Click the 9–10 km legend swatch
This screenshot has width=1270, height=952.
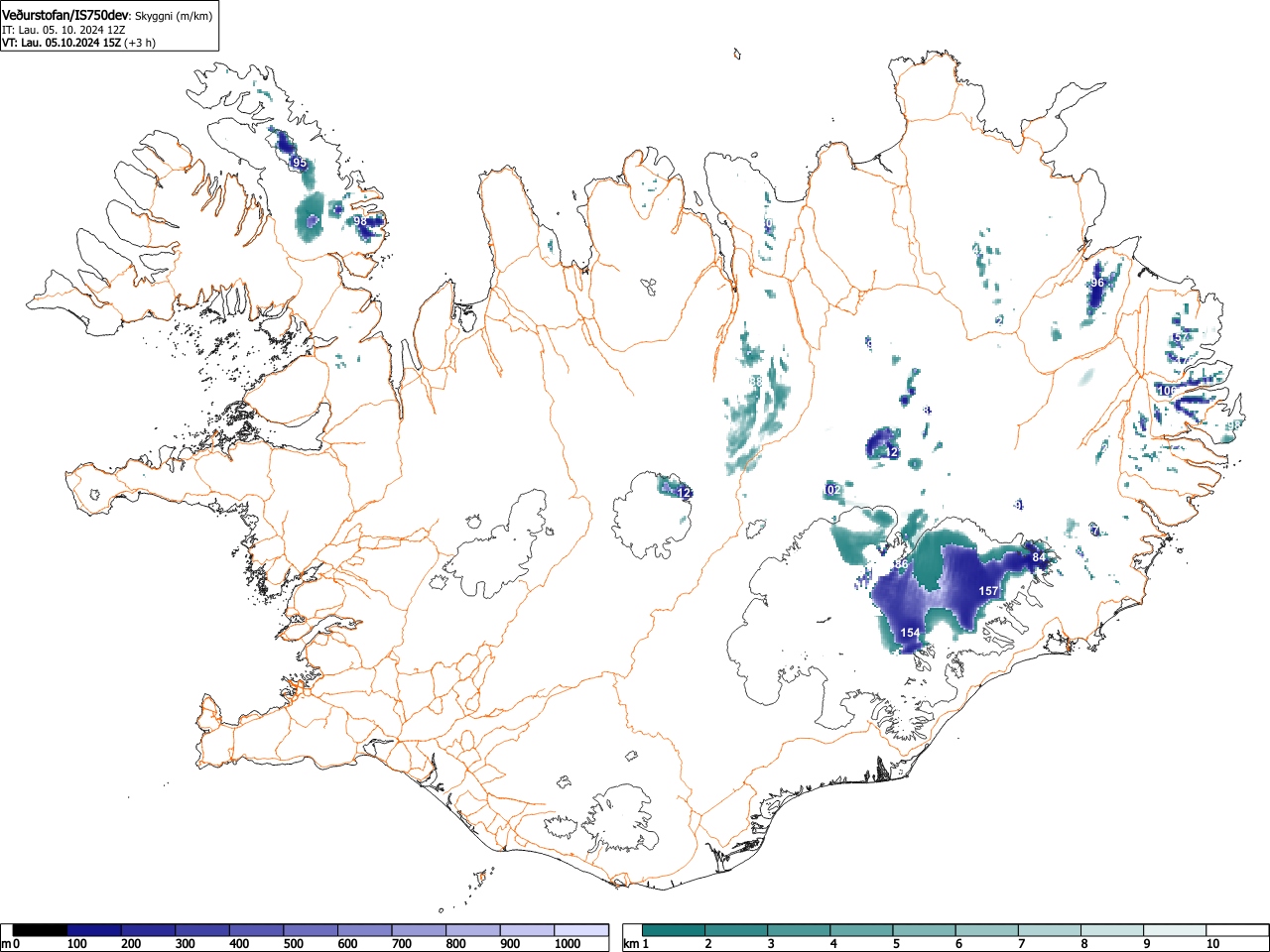[1175, 930]
